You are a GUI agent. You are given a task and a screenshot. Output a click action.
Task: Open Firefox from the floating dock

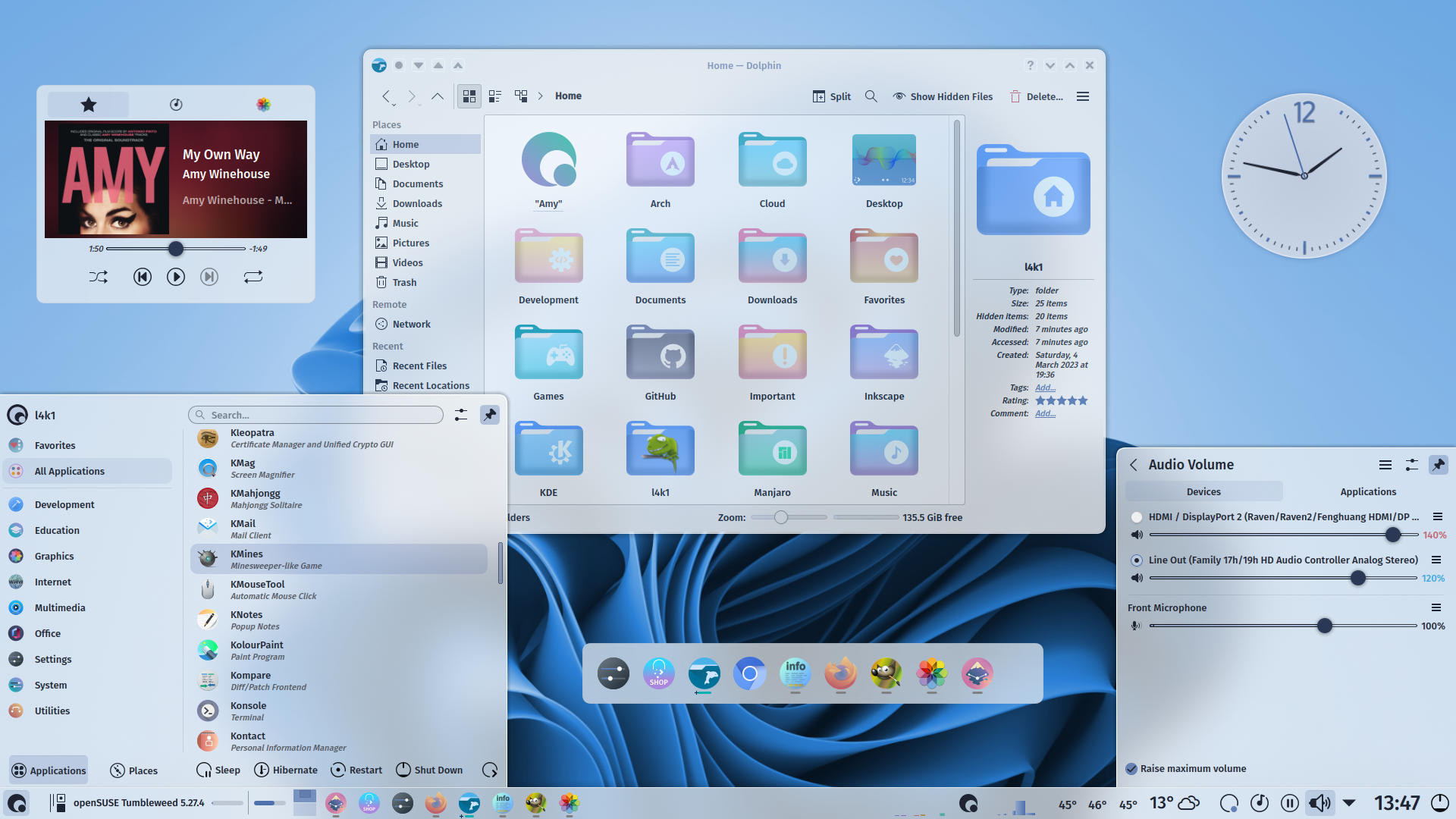click(840, 673)
